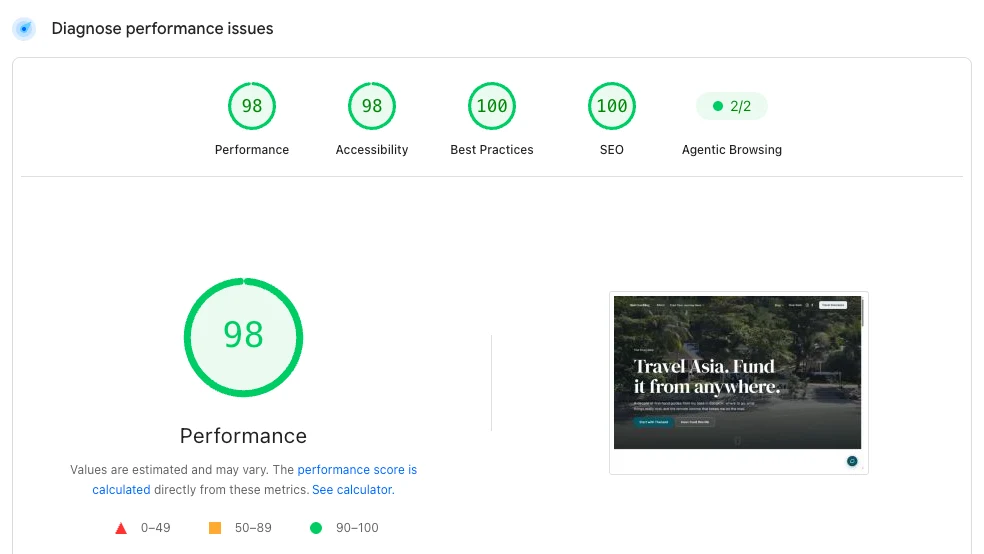The image size is (984, 554).
Task: Open the SEO score gauge showing 100
Action: pyautogui.click(x=611, y=106)
